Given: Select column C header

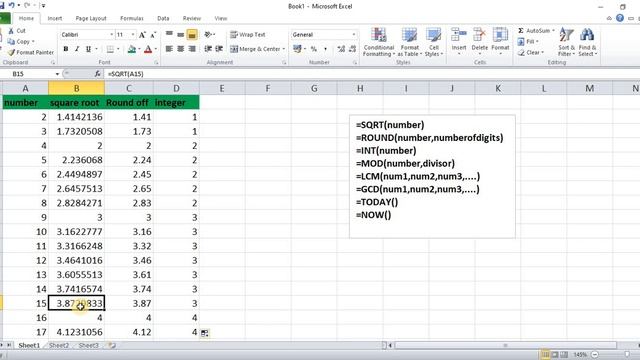Looking at the screenshot, I should tap(129, 88).
